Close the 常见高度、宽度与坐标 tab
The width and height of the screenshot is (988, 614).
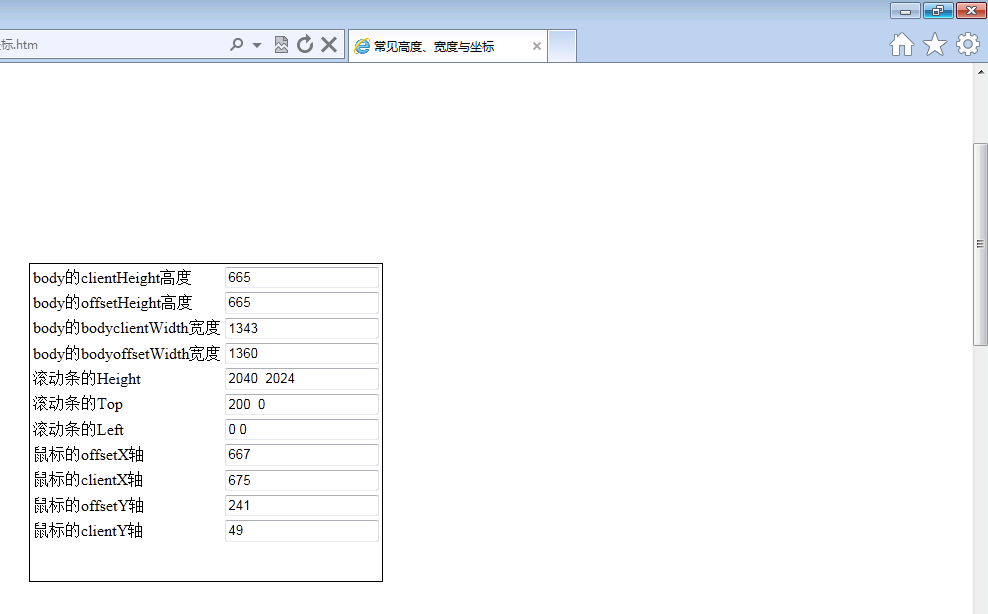(536, 46)
